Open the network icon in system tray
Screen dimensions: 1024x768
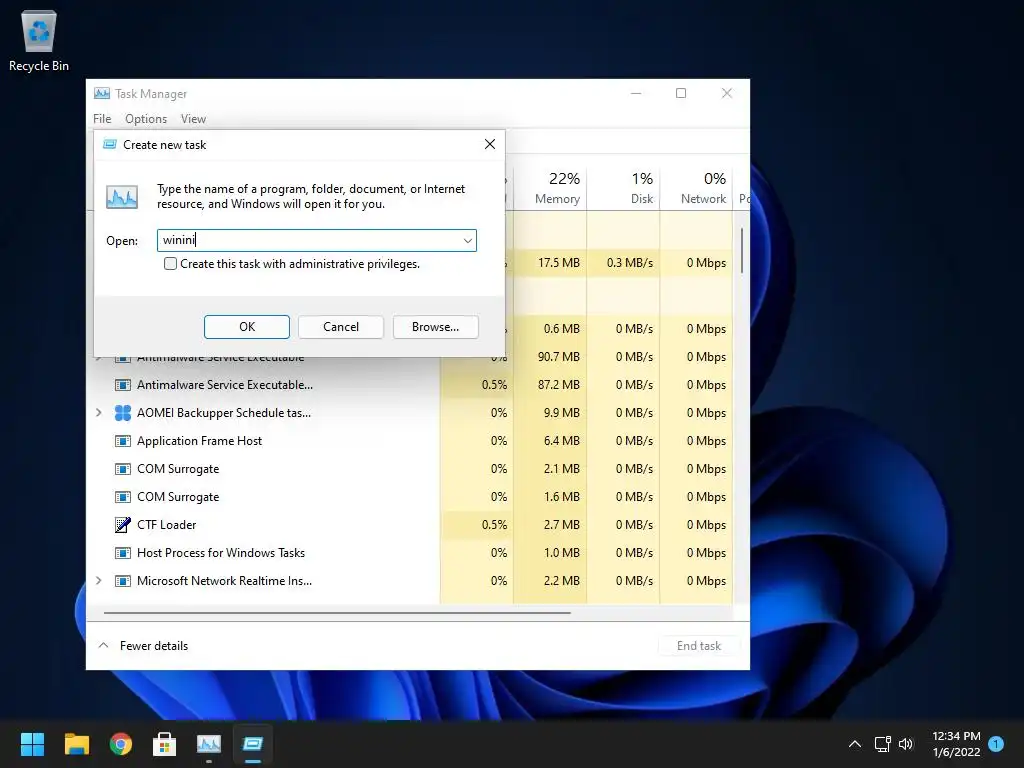[x=883, y=744]
